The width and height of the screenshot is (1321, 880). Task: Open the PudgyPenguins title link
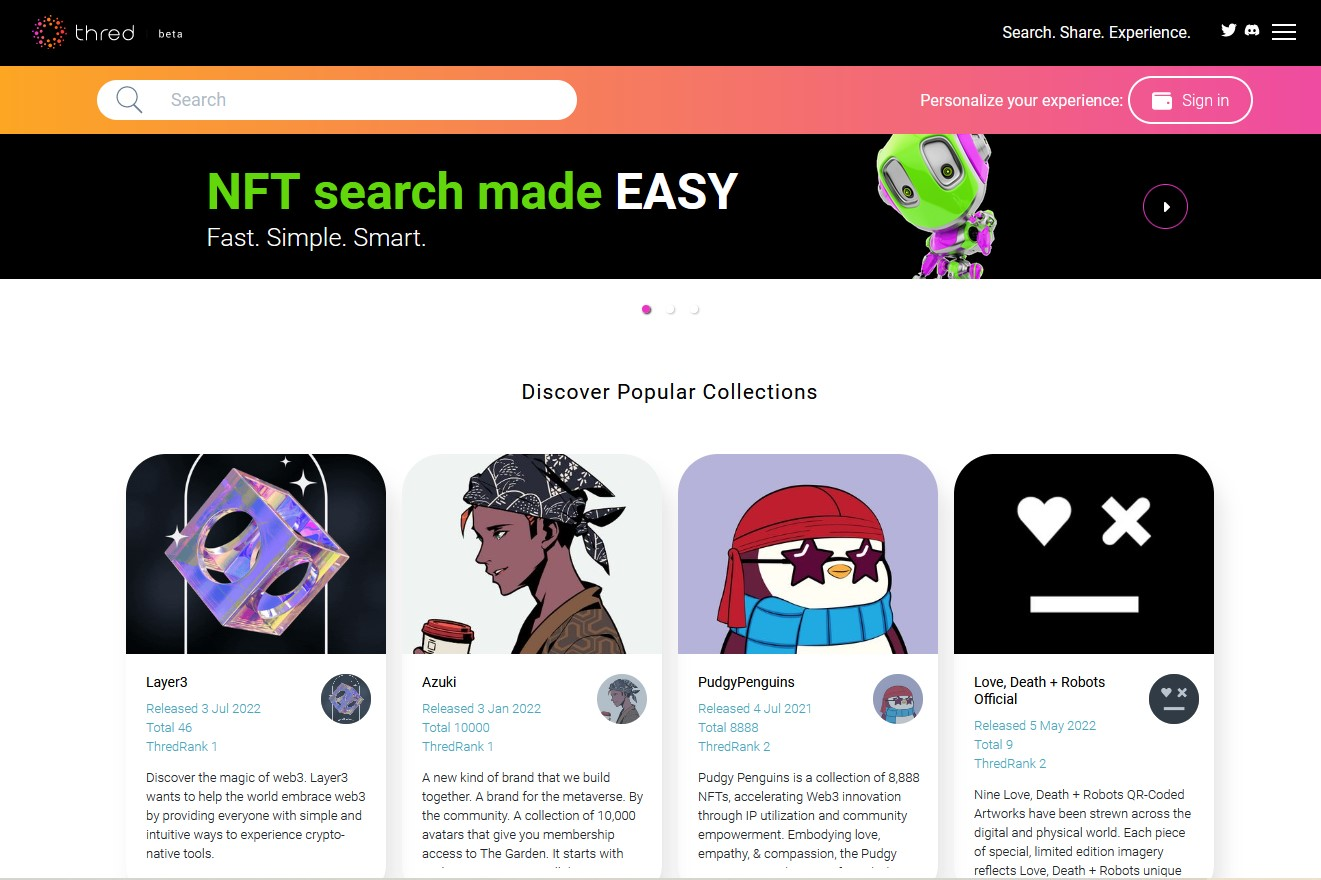pyautogui.click(x=746, y=682)
